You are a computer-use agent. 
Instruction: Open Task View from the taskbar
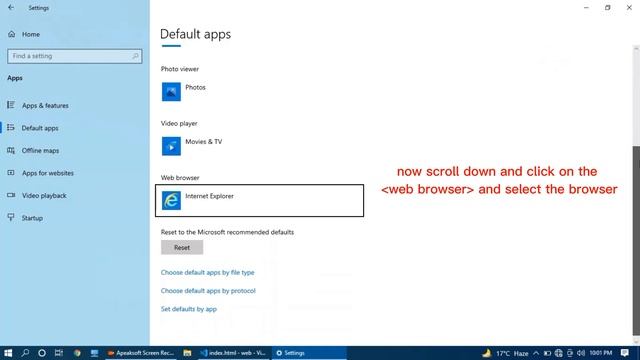click(59, 353)
